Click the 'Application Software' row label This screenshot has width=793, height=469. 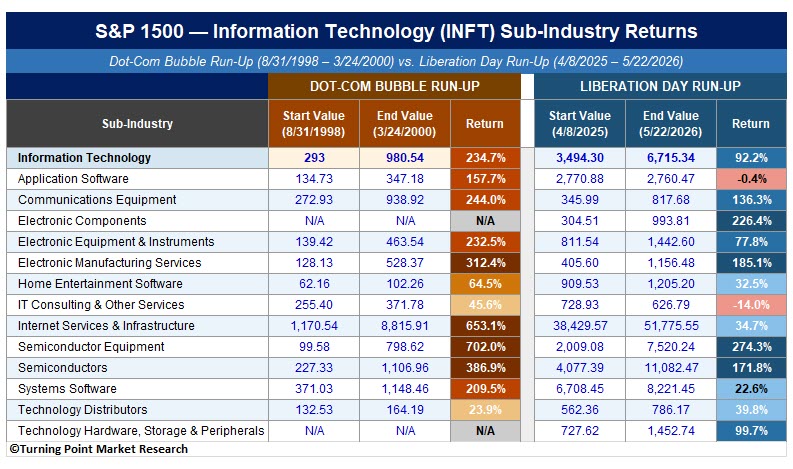73,179
